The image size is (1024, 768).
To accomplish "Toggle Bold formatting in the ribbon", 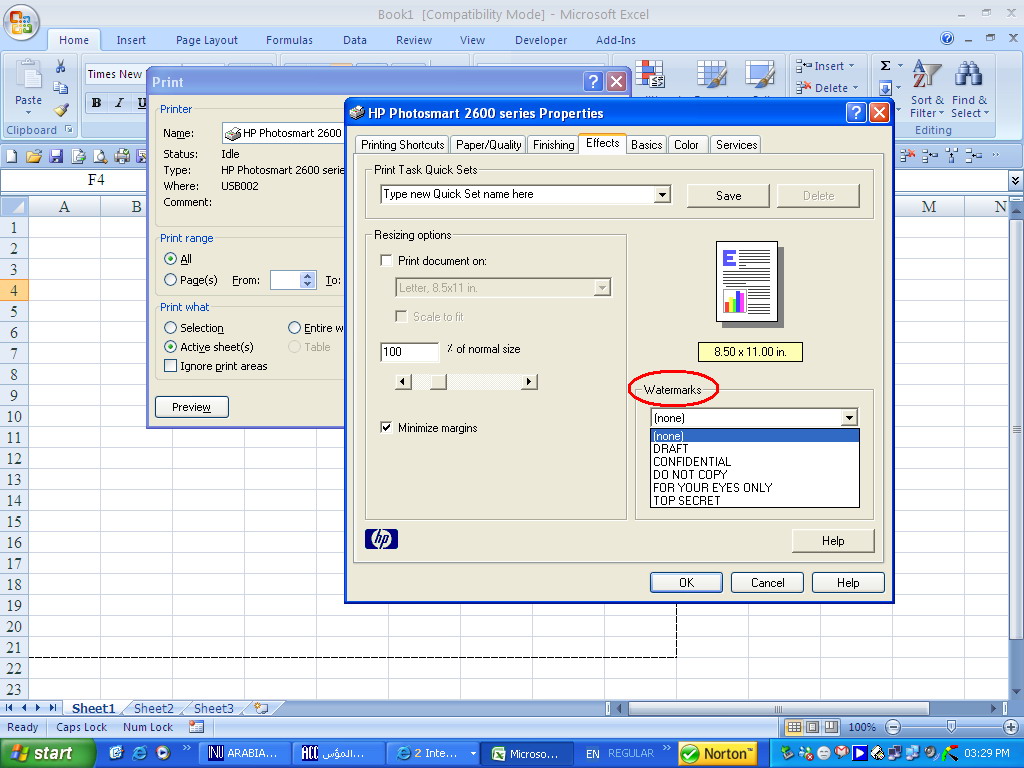I will click(x=97, y=103).
